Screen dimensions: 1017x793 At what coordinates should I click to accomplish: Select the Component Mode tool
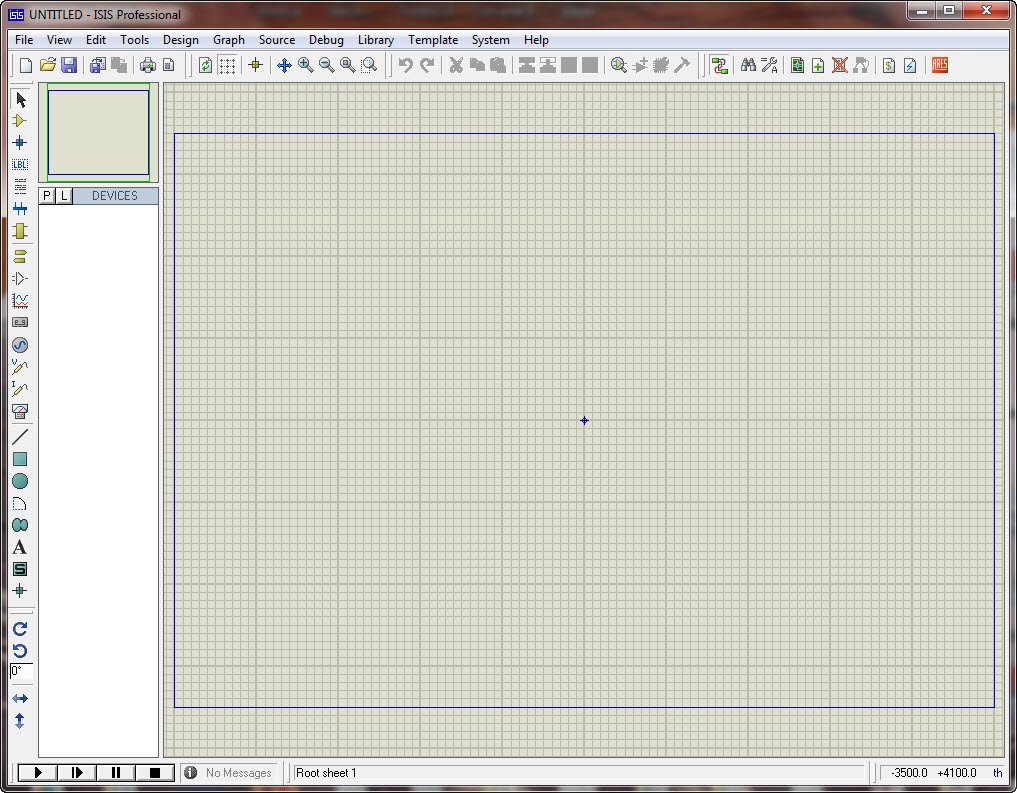point(20,121)
